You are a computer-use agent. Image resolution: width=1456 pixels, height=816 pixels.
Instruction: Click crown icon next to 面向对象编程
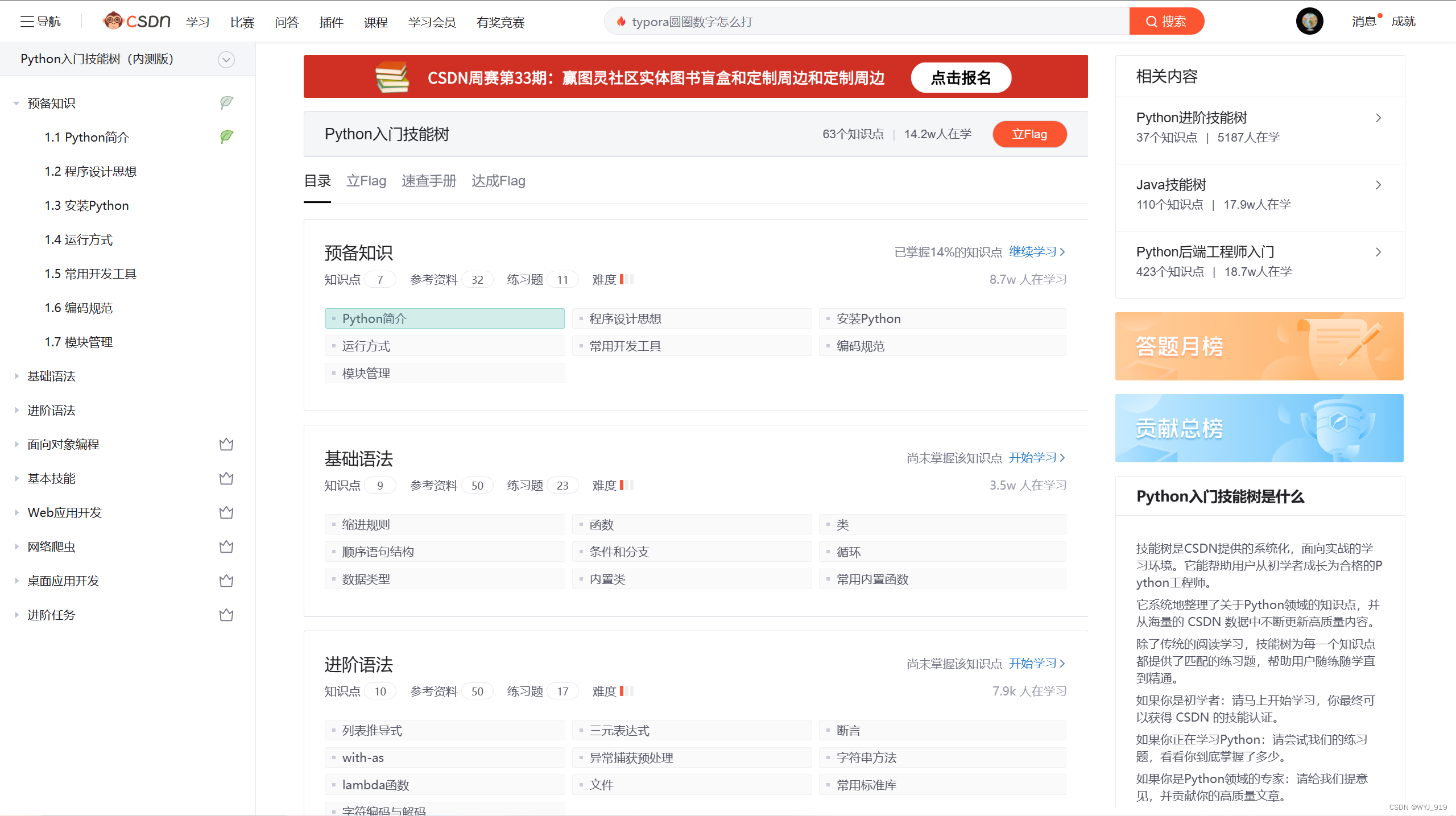226,444
